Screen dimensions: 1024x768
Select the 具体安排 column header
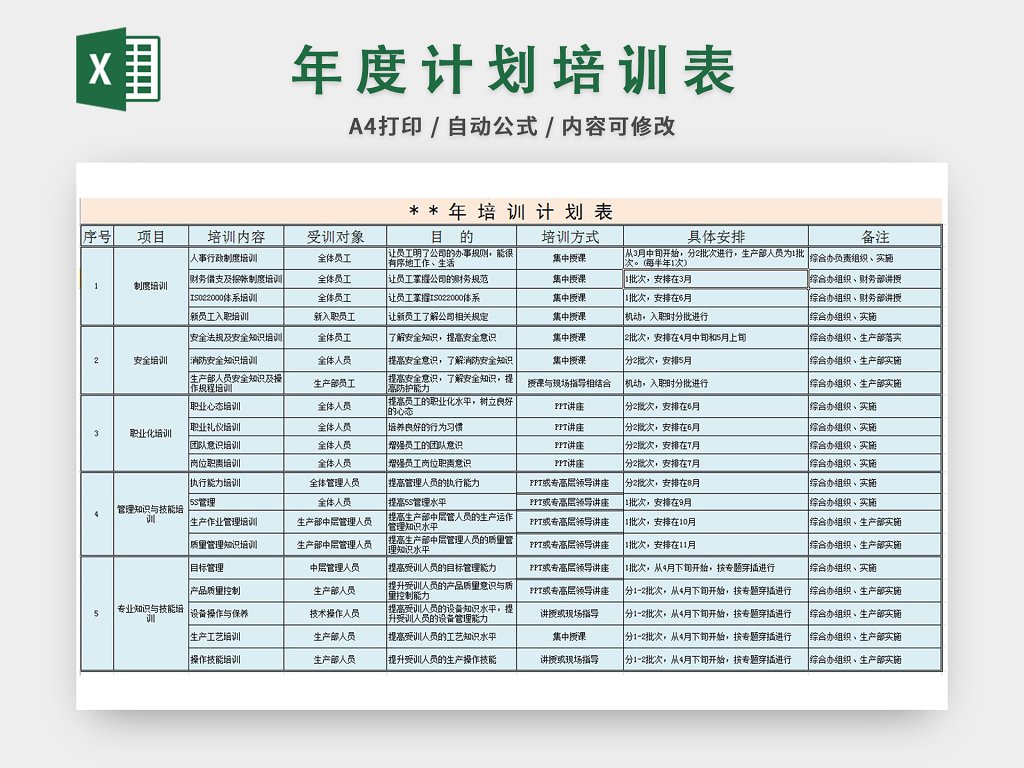[x=716, y=236]
